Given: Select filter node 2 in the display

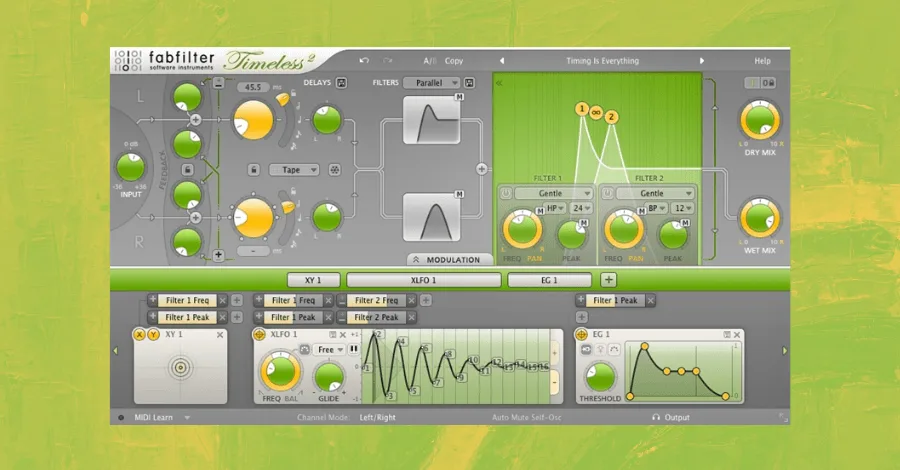Looking at the screenshot, I should click(x=611, y=117).
